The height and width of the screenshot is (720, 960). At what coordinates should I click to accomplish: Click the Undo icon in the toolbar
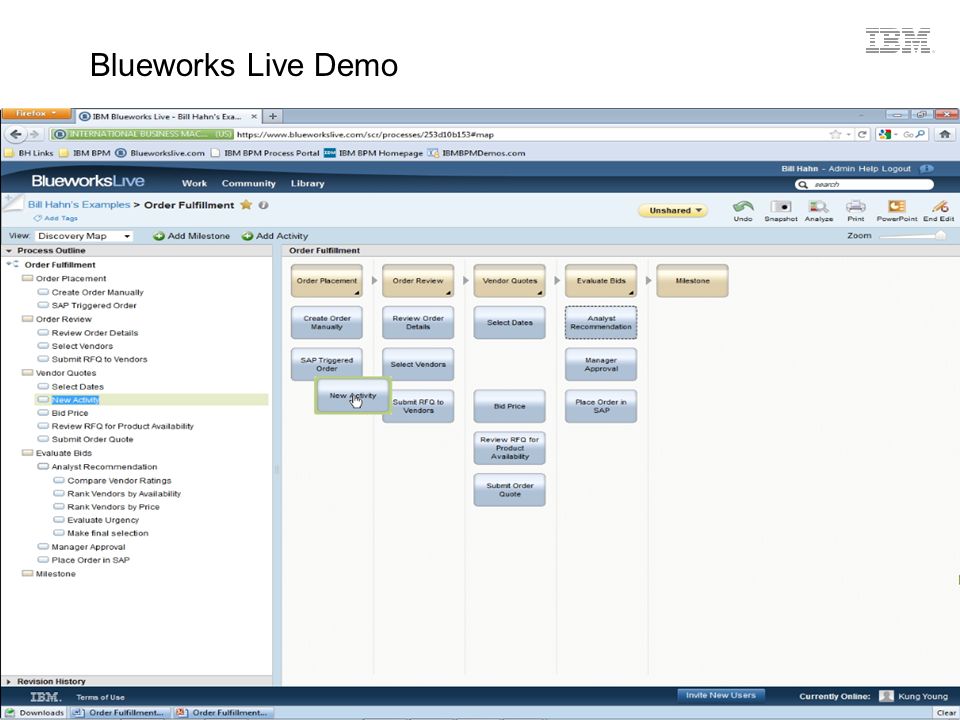(x=743, y=207)
